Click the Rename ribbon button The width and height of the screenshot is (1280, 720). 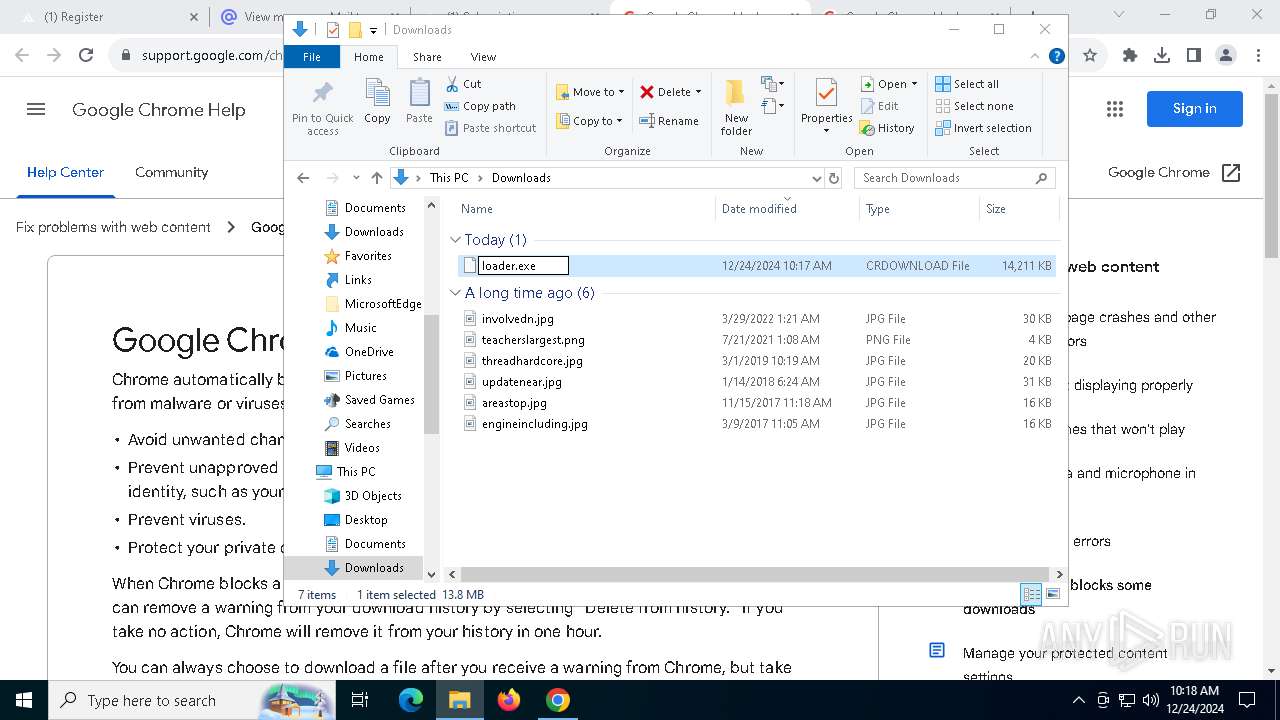pos(669,121)
